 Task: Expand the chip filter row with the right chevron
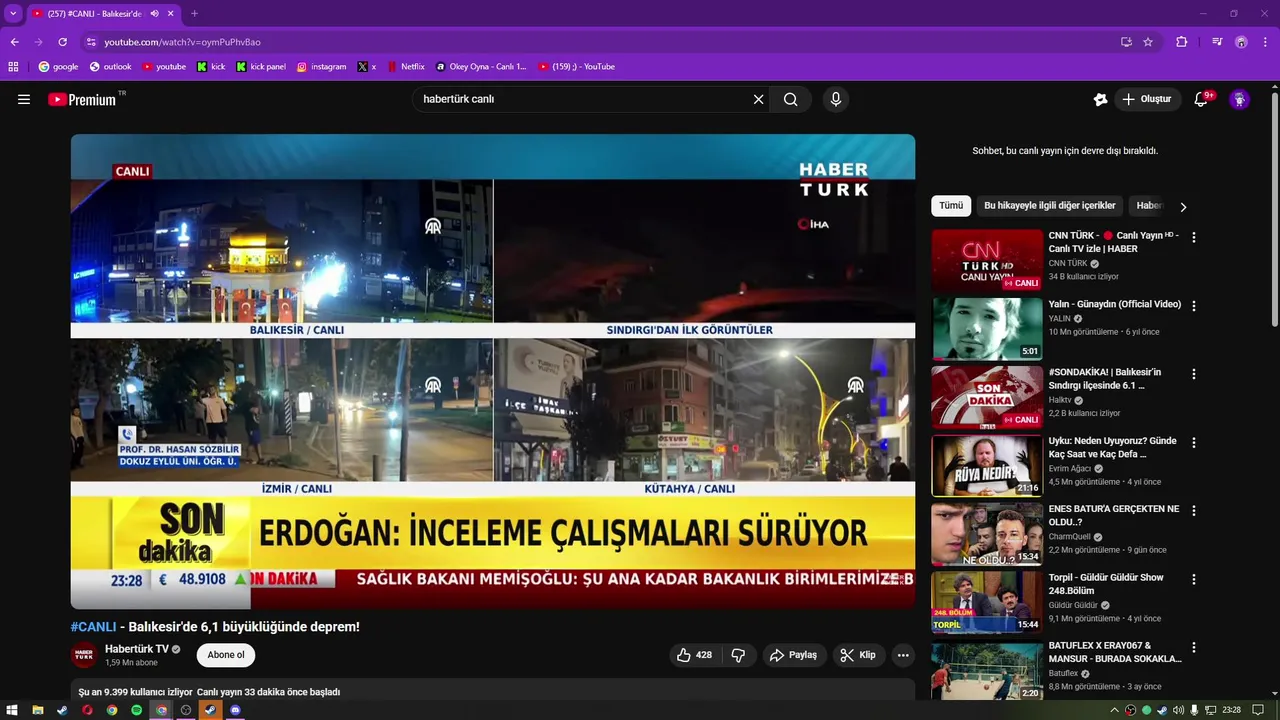[x=1183, y=207]
